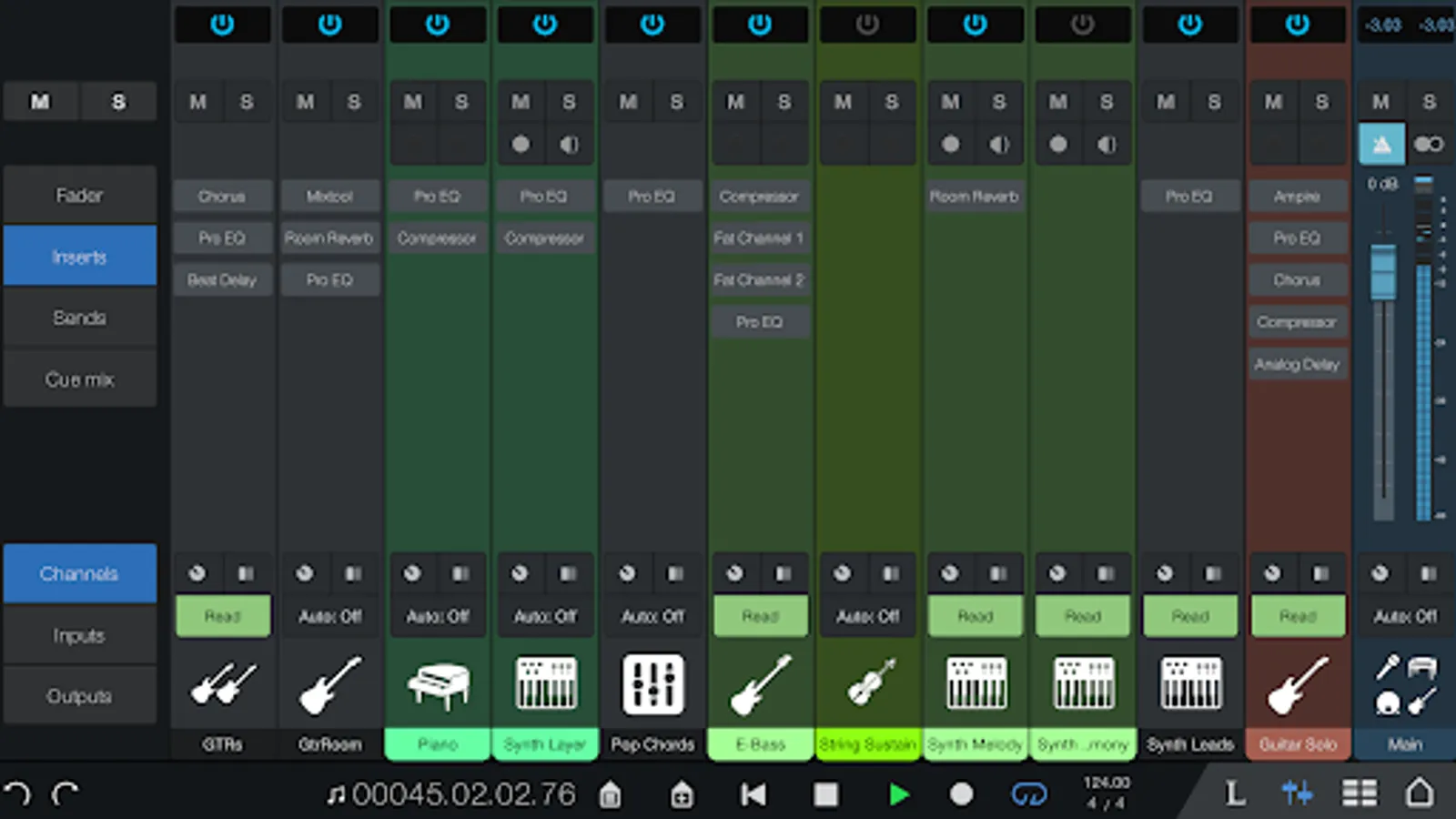This screenshot has height=819, width=1456.
Task: Open the GTRs double-guitar instrument icon
Action: click(223, 684)
